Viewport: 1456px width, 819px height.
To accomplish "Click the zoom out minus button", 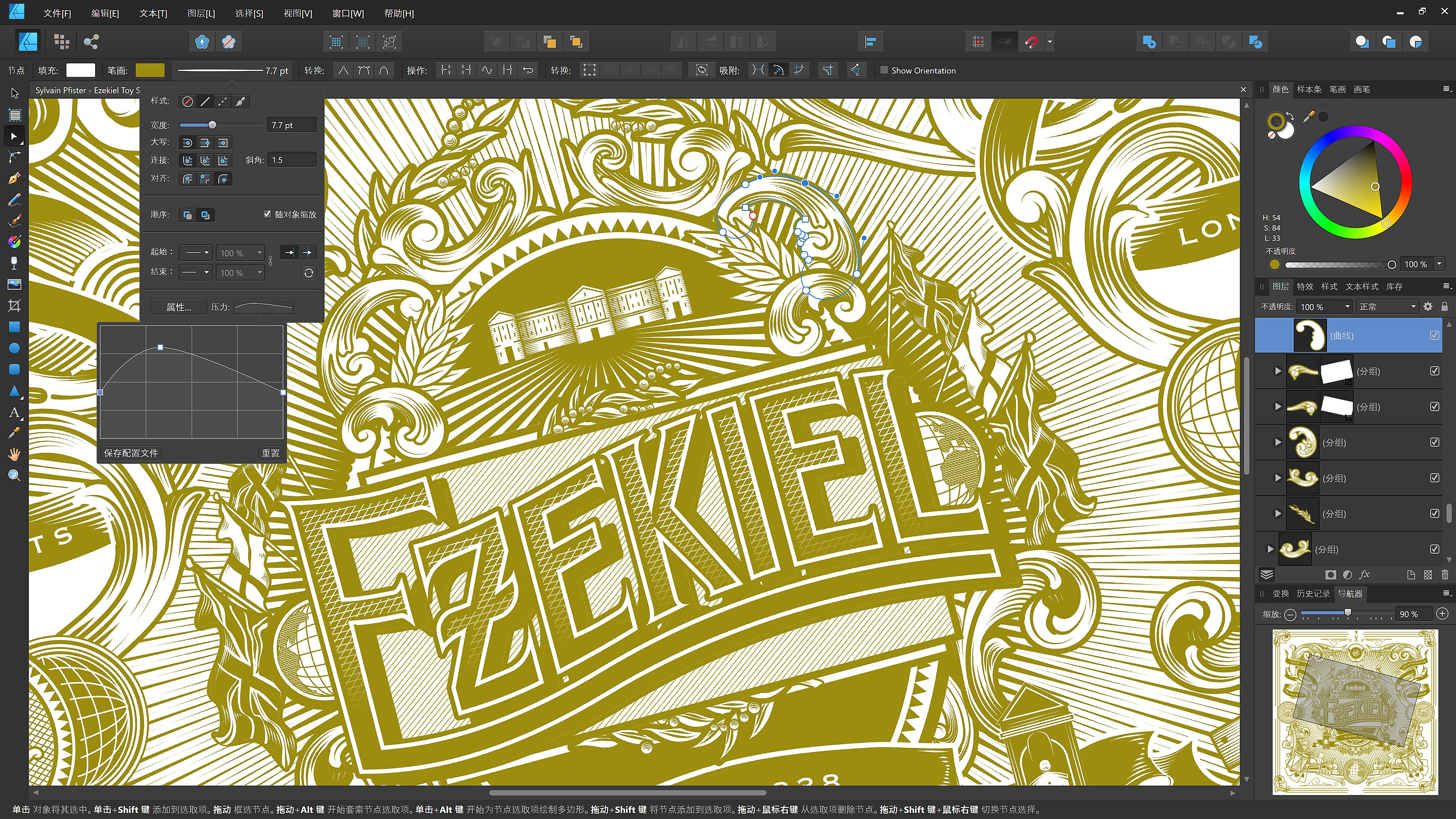I will [1290, 614].
